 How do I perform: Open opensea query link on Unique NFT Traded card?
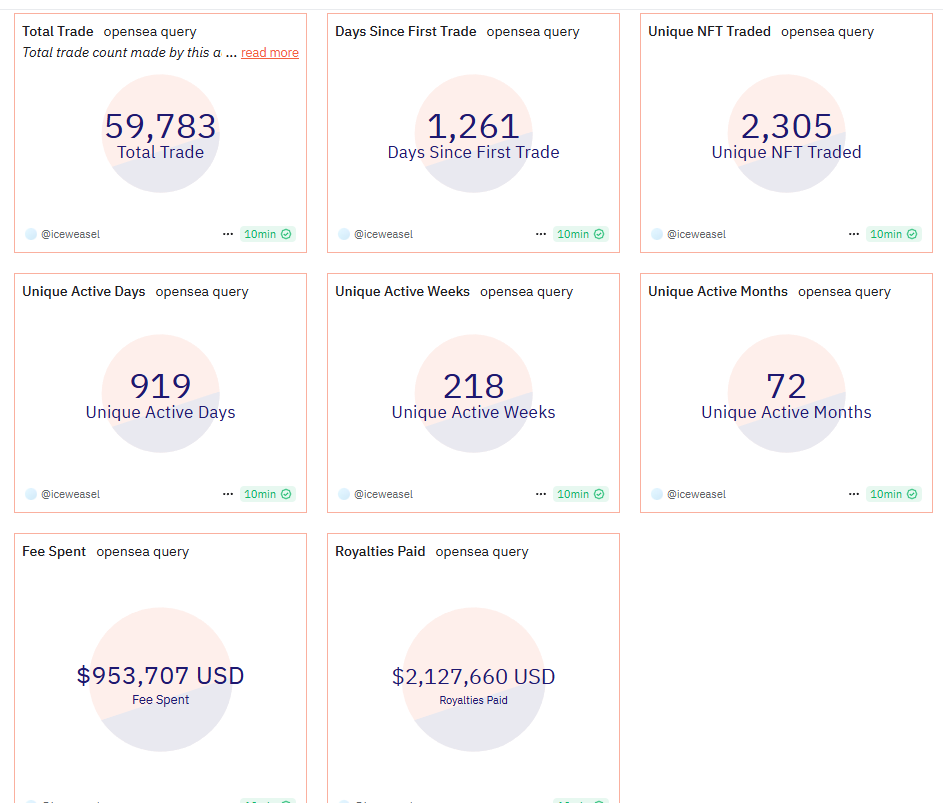(828, 32)
